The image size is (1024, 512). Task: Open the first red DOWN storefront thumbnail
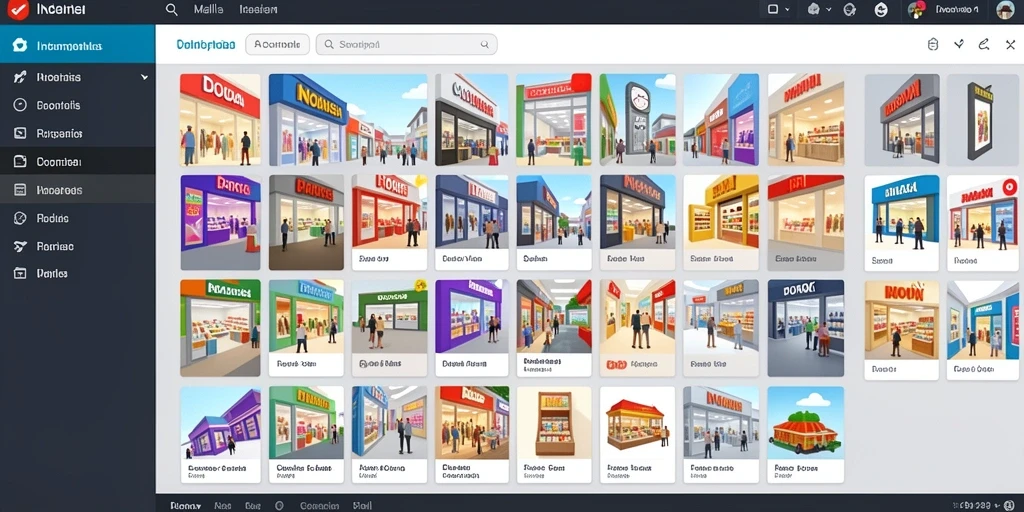click(220, 120)
